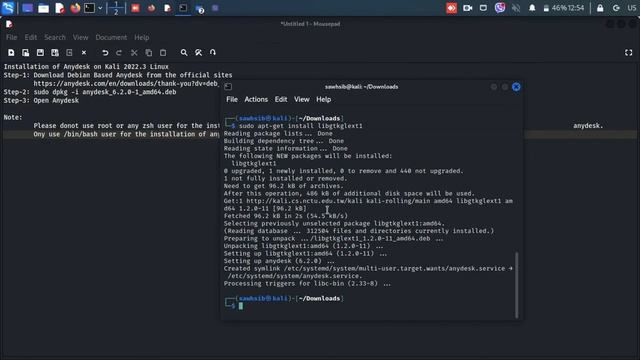
Task: Click the Show Desktop panel icon
Action: point(27,8)
